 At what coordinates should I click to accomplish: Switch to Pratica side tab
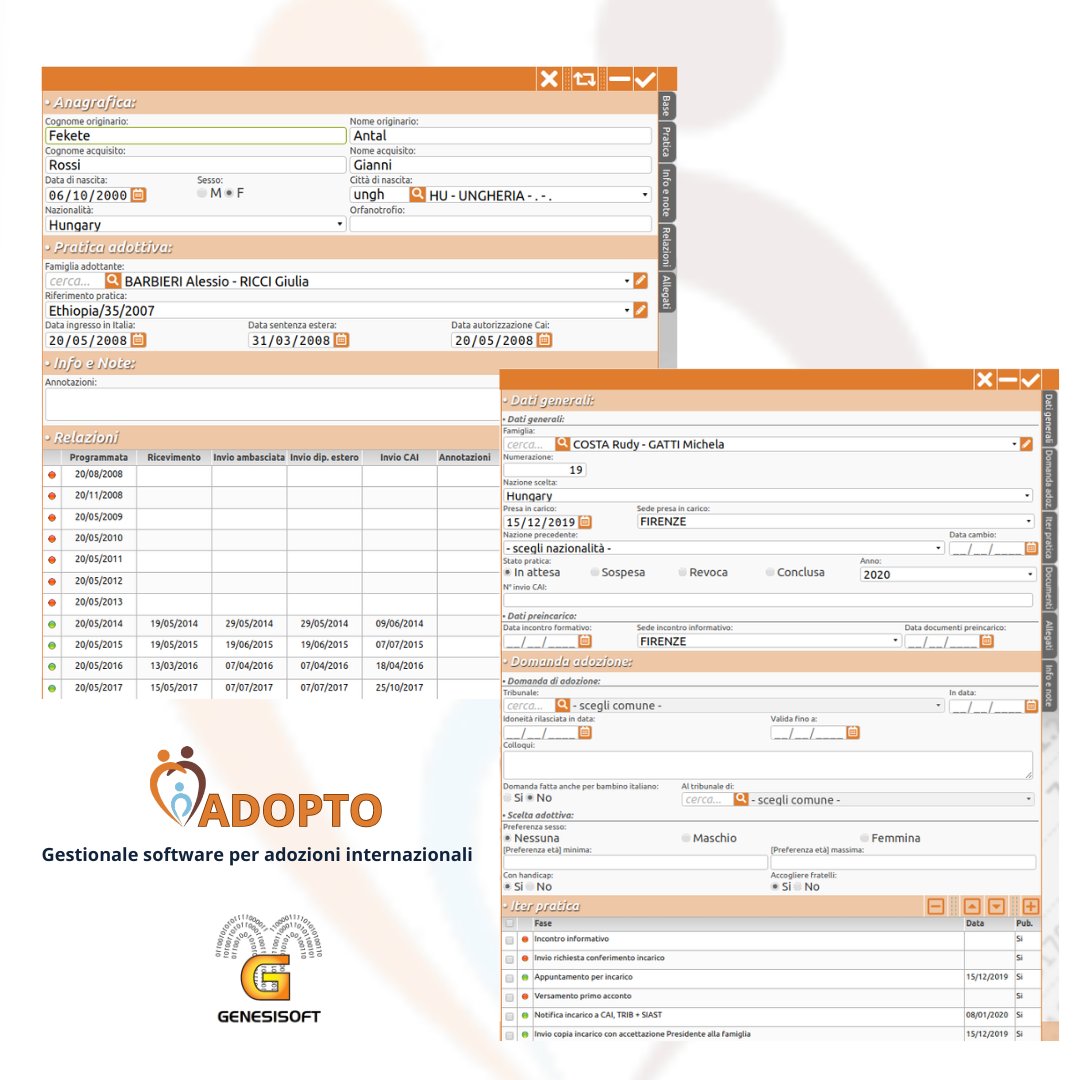(x=666, y=141)
